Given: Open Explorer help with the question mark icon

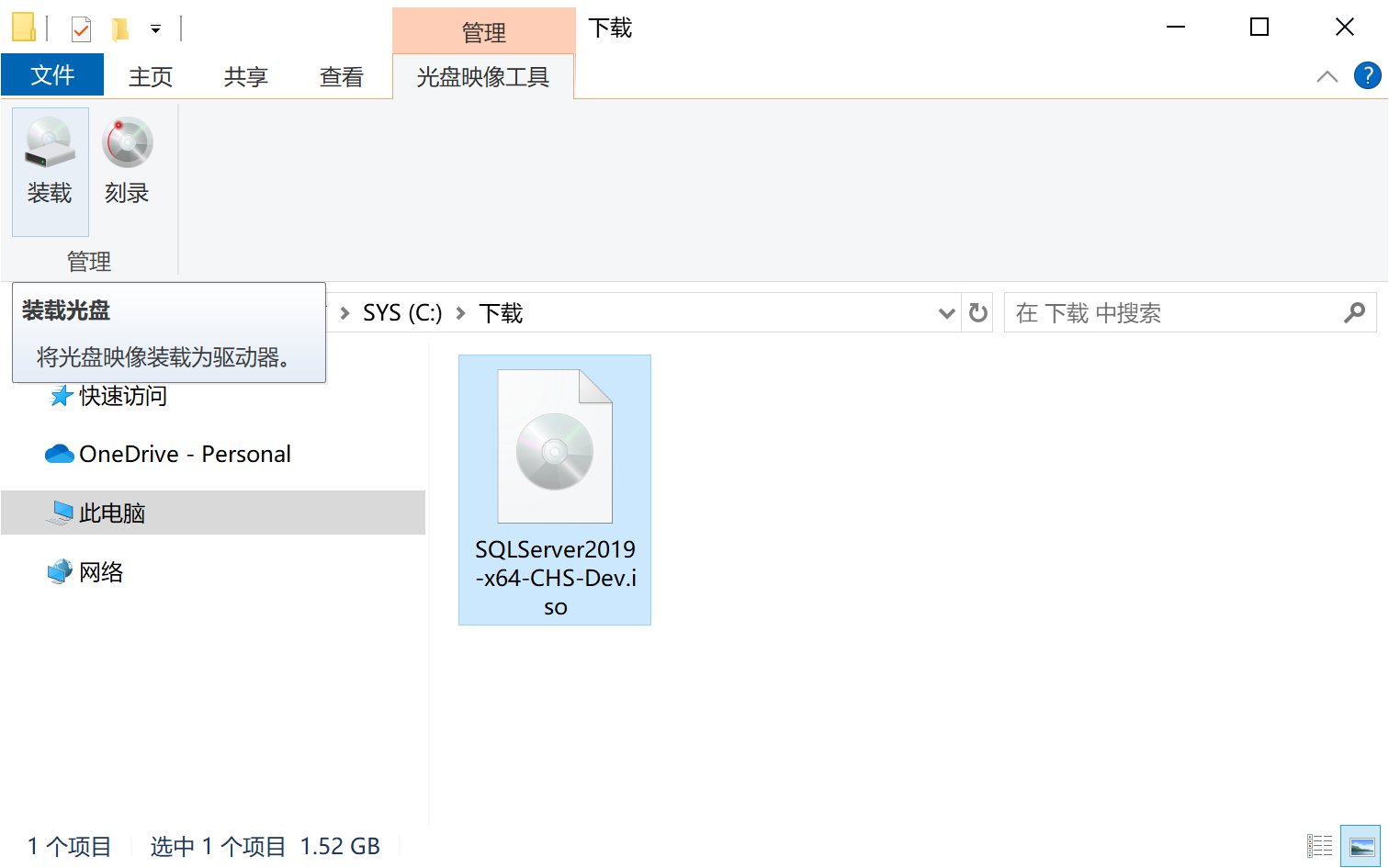Looking at the screenshot, I should coord(1367,76).
